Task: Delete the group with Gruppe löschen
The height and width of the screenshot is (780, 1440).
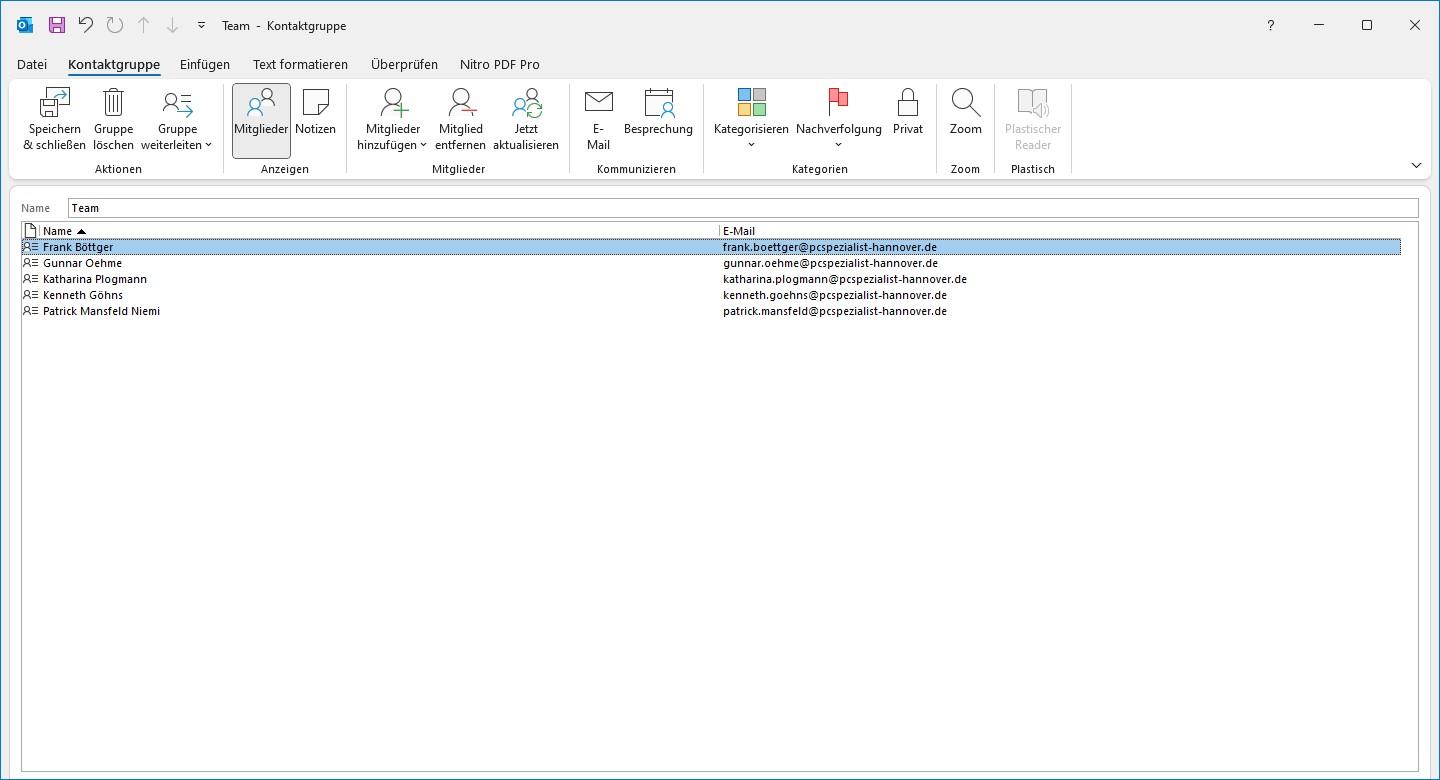Action: point(113,119)
